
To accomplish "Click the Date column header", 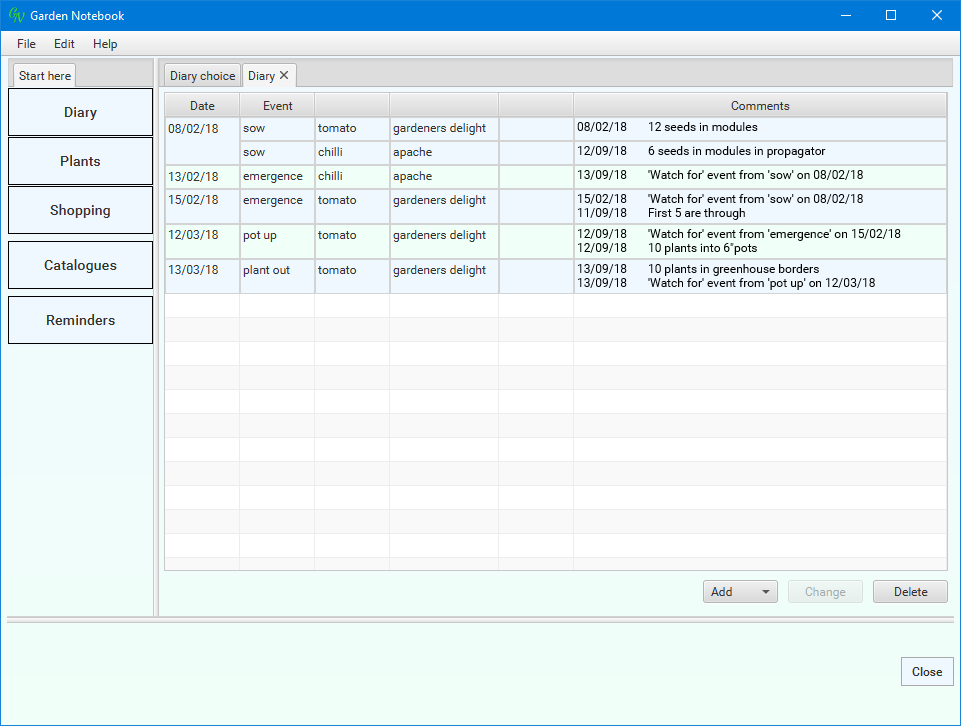I will click(x=202, y=106).
